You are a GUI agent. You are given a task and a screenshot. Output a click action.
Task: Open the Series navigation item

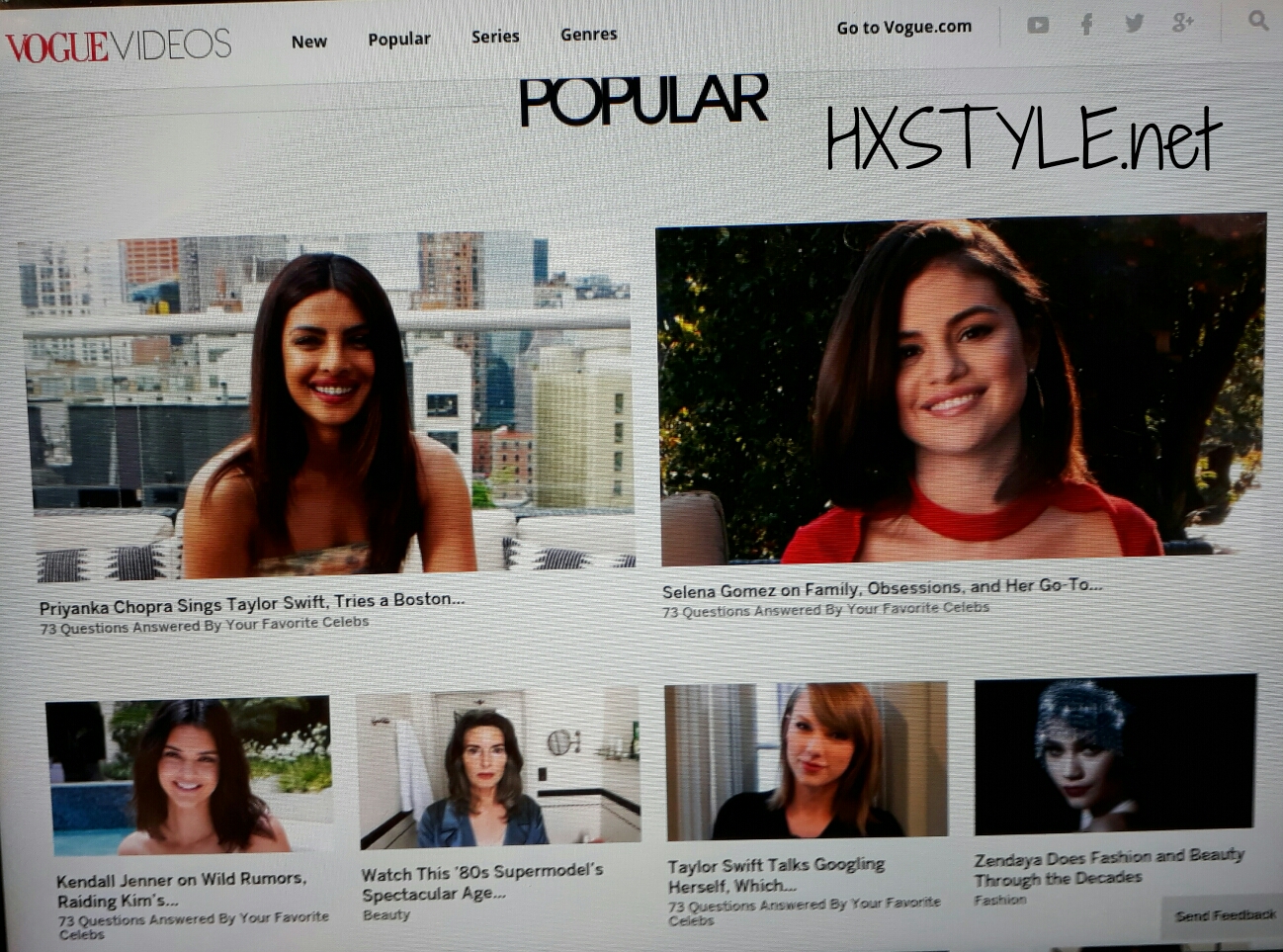[495, 37]
